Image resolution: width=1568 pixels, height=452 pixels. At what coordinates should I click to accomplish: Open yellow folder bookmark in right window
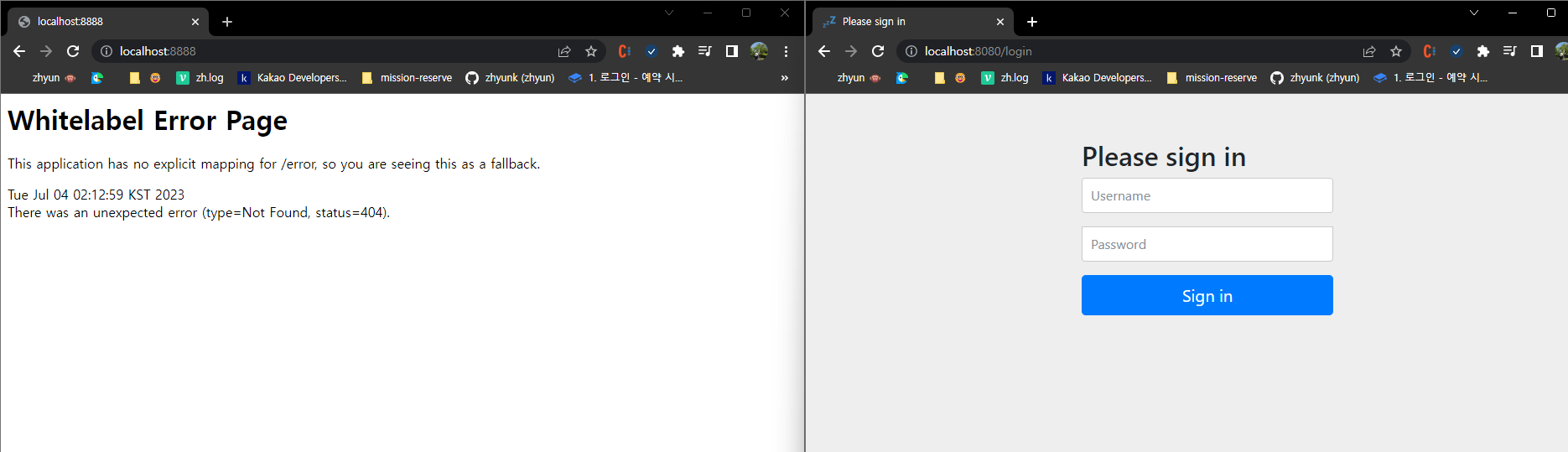click(x=939, y=78)
